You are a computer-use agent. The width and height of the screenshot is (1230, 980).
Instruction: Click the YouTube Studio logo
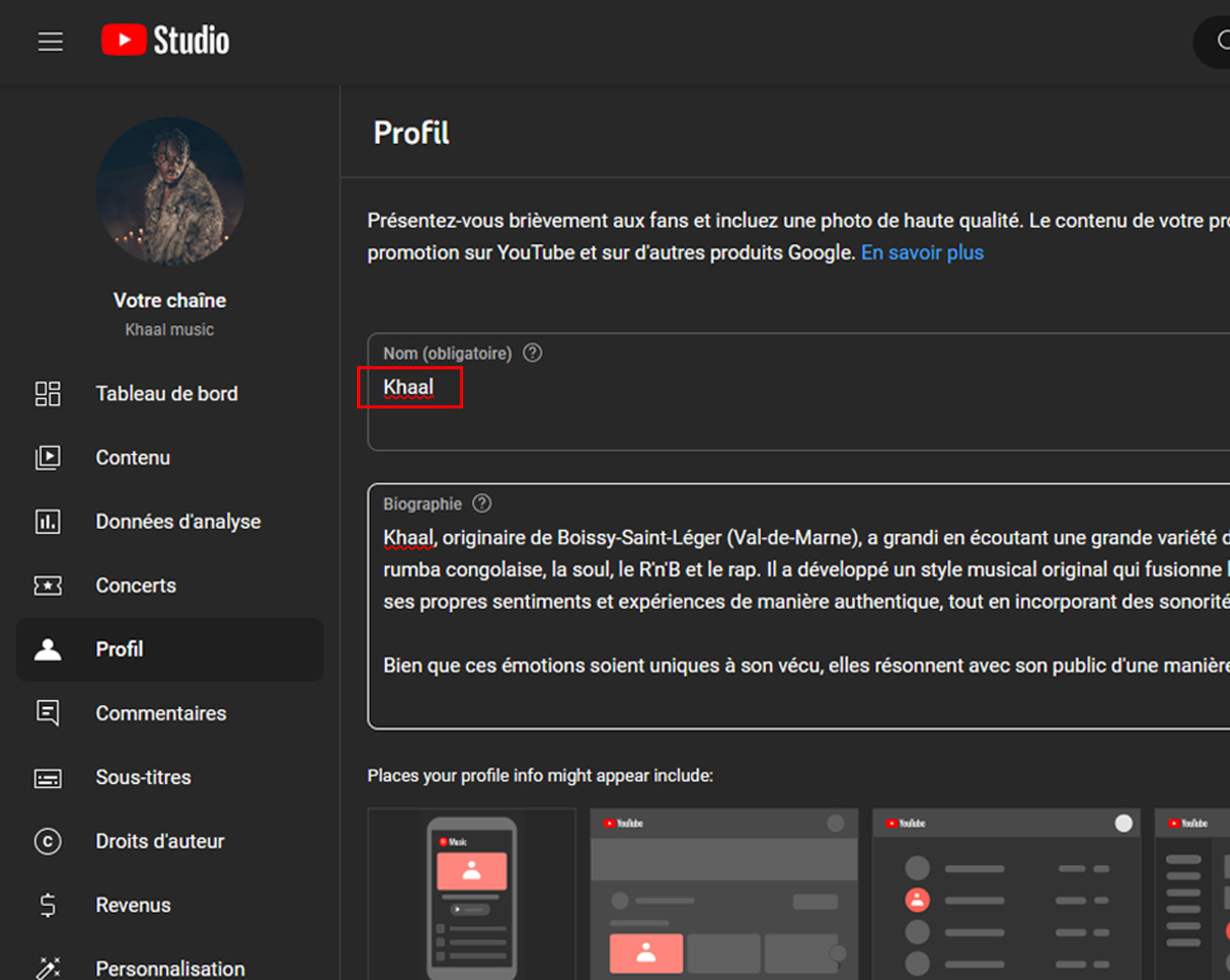(x=165, y=40)
